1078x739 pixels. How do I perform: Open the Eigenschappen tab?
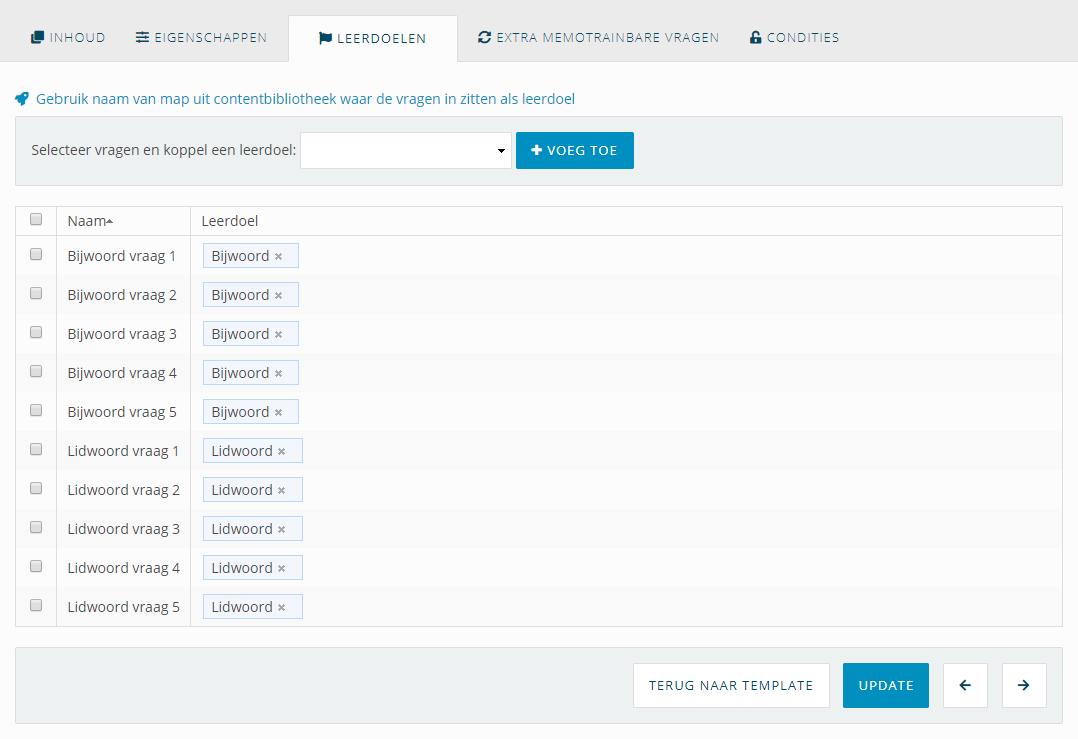(201, 38)
